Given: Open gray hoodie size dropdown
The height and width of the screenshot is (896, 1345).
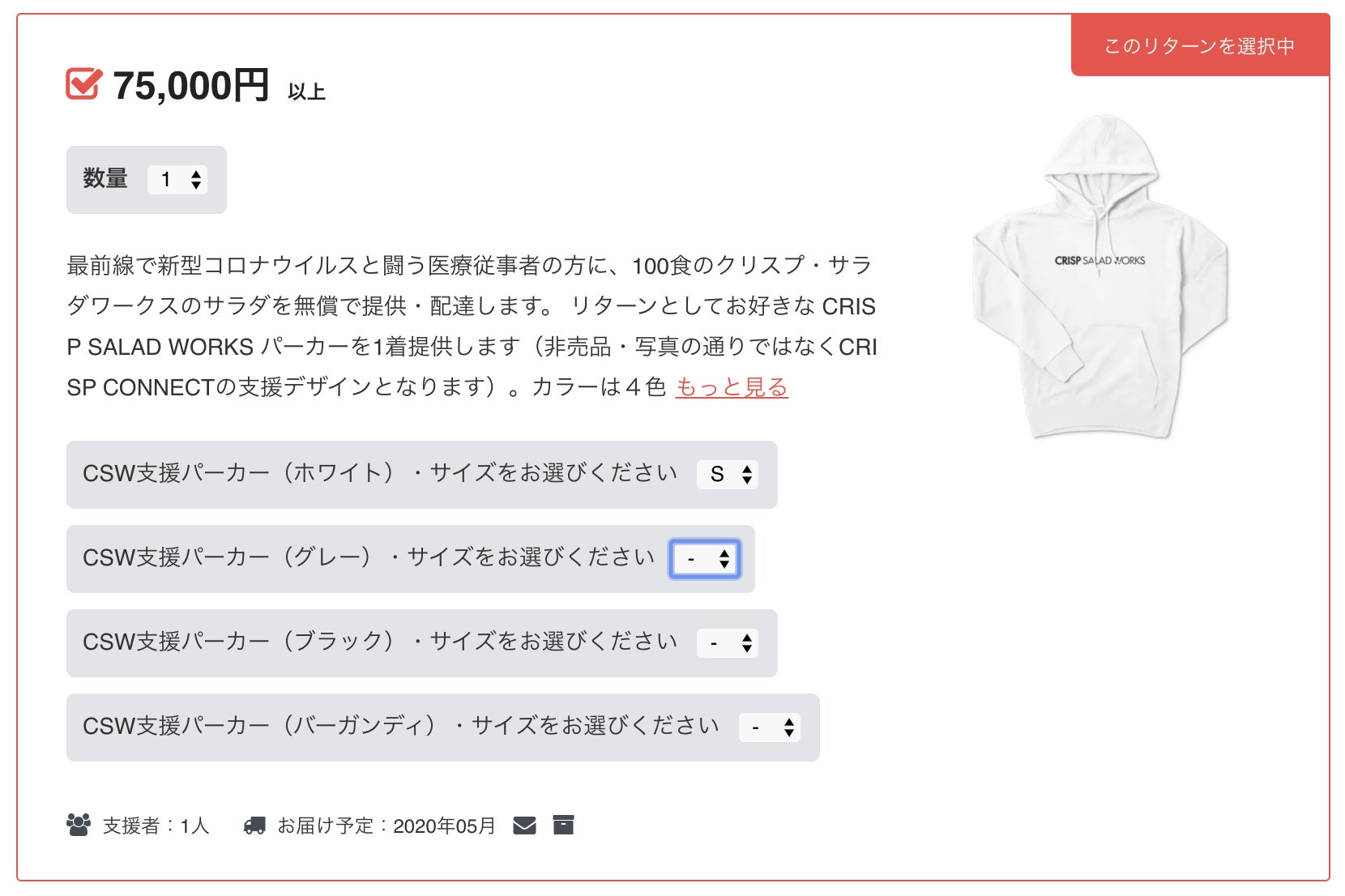Looking at the screenshot, I should pos(704,559).
